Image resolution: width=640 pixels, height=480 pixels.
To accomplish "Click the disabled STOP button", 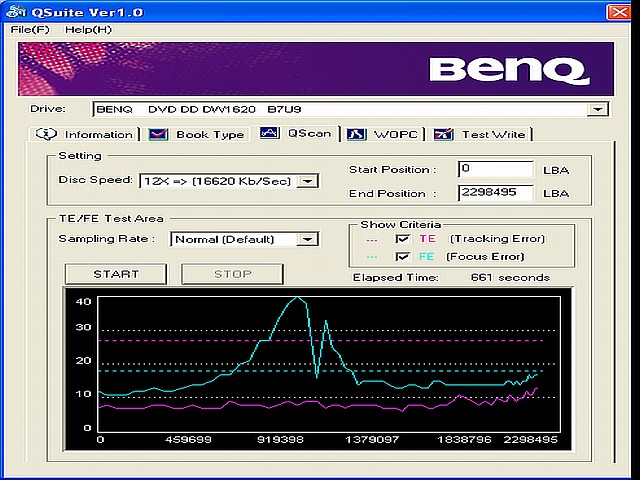I will click(x=233, y=274).
